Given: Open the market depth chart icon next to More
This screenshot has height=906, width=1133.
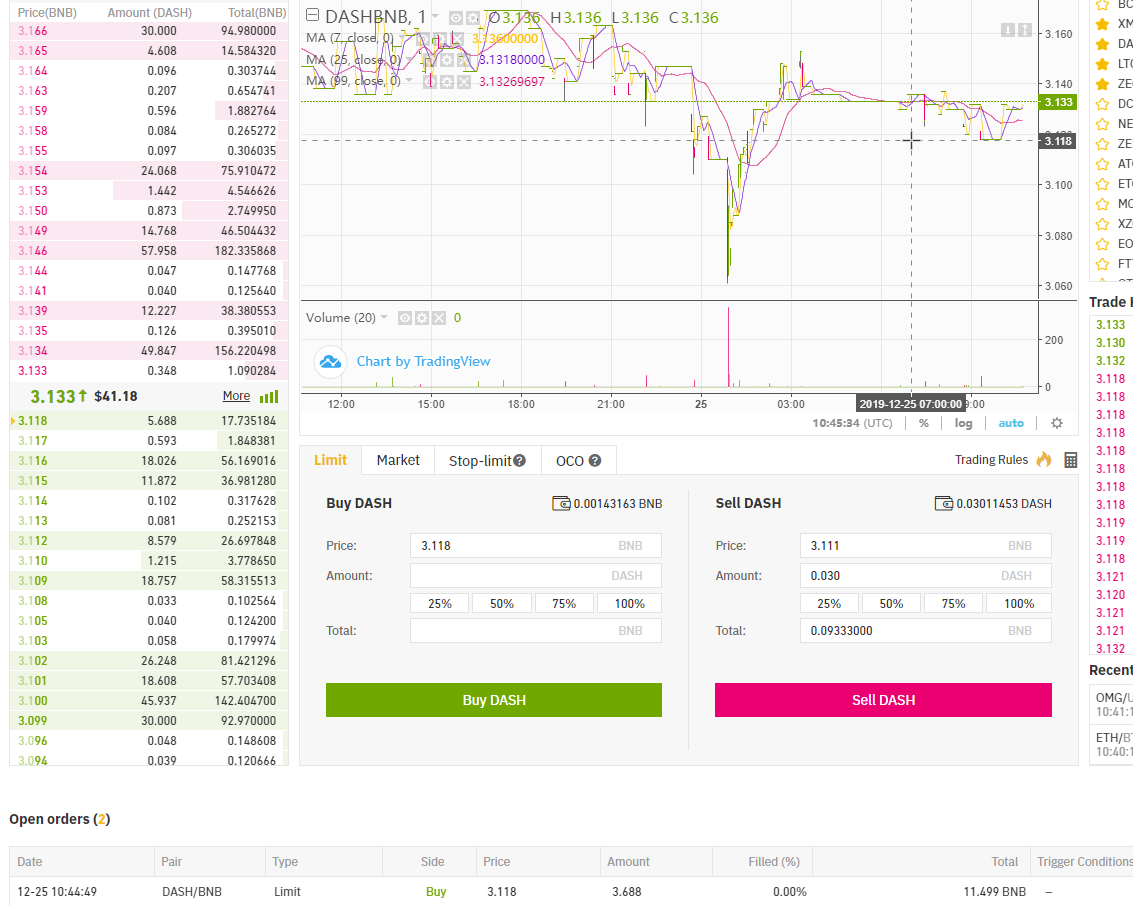Looking at the screenshot, I should pyautogui.click(x=271, y=395).
